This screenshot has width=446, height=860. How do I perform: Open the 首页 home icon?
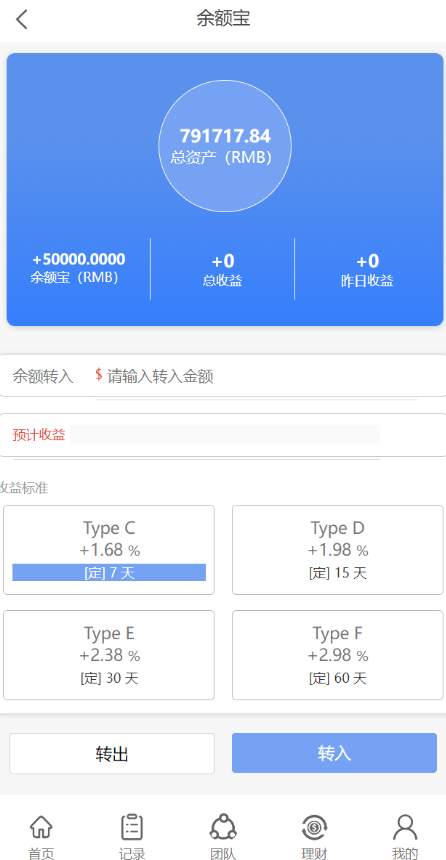pos(41,827)
